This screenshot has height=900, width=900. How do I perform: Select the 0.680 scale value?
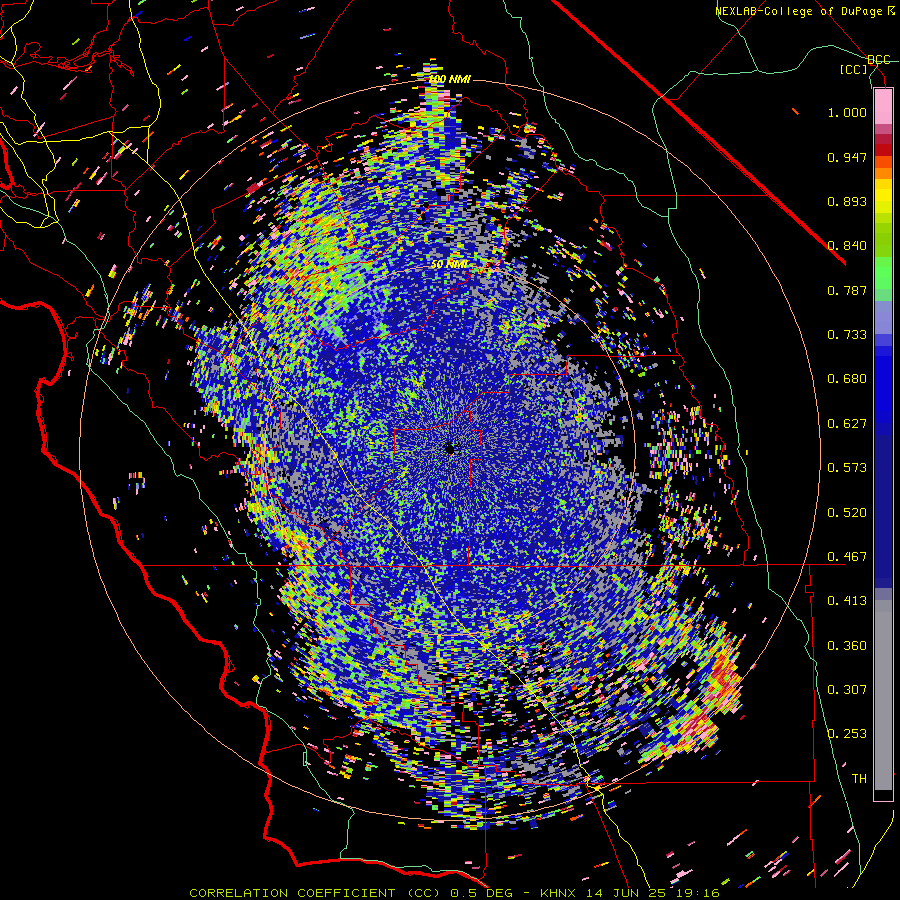(847, 379)
